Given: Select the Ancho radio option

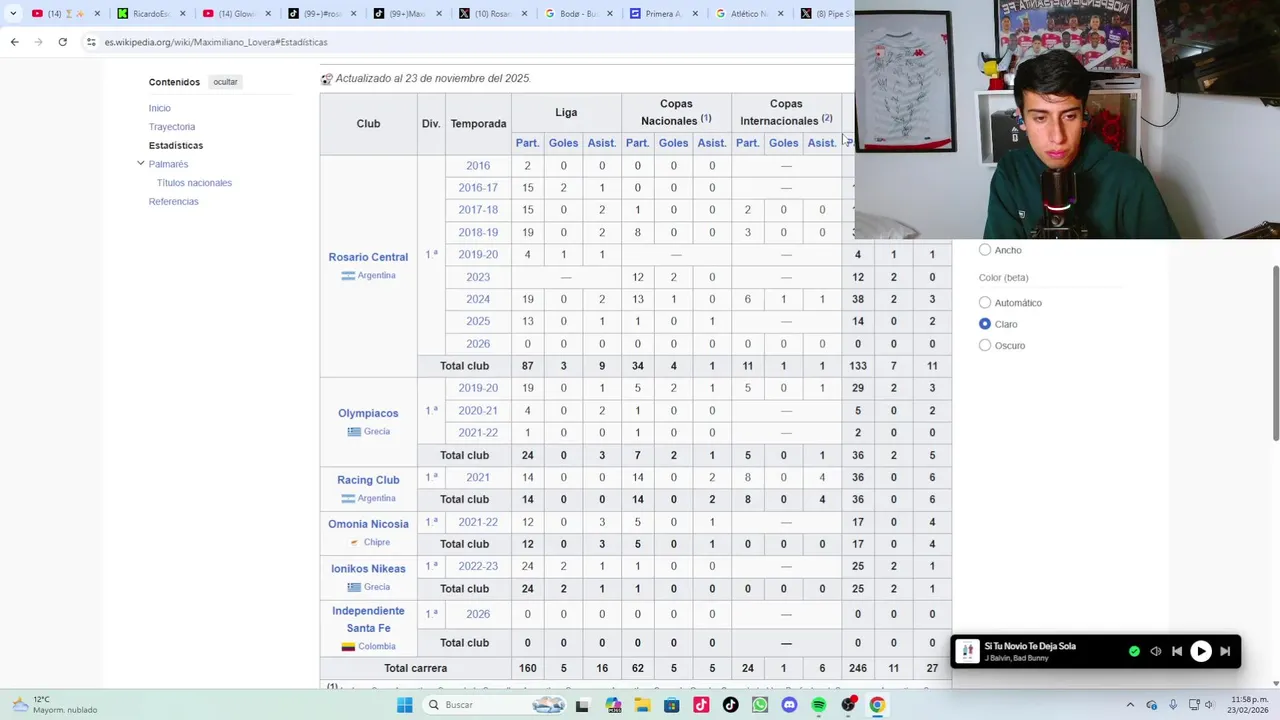Looking at the screenshot, I should [985, 250].
